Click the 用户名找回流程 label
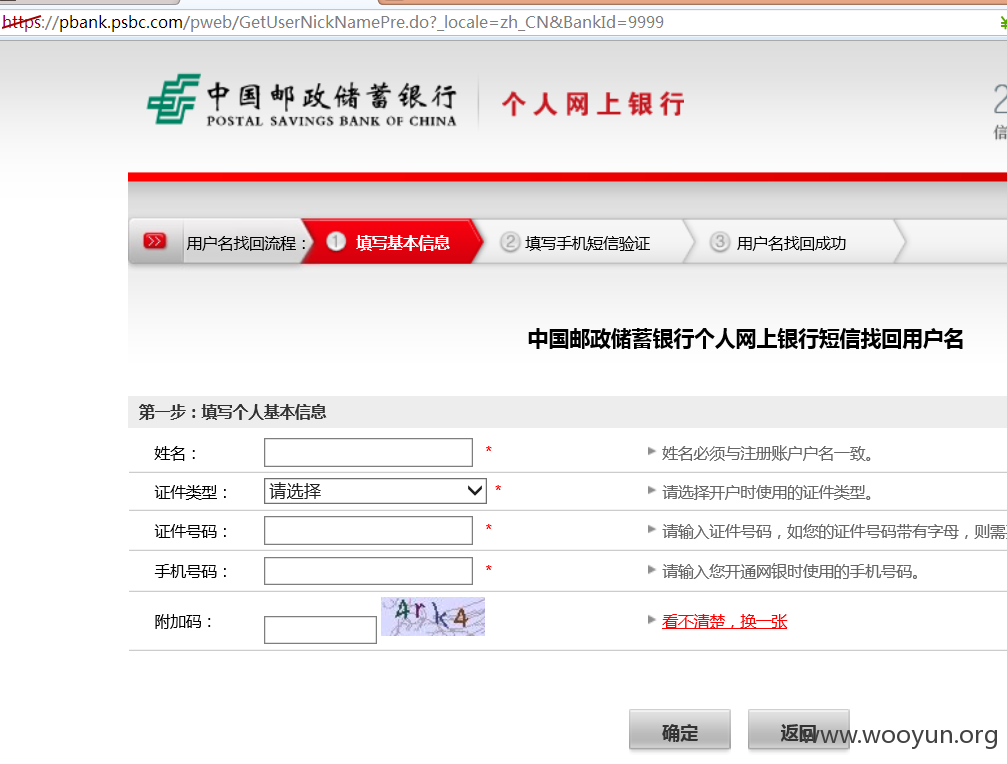The image size is (1007, 764). tap(247, 243)
